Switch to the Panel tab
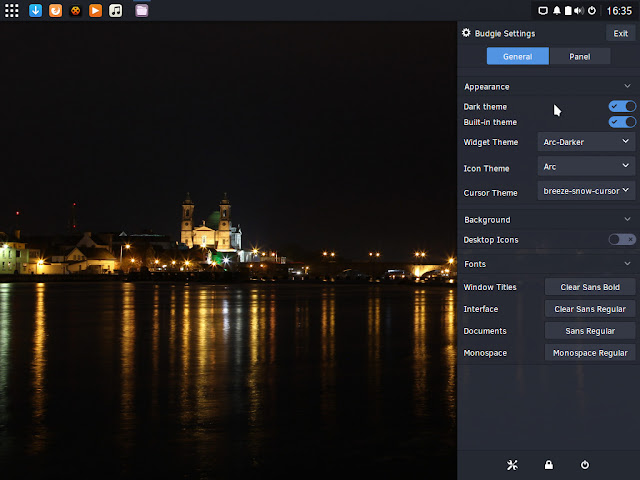Screen dimensions: 640x480 (580, 56)
